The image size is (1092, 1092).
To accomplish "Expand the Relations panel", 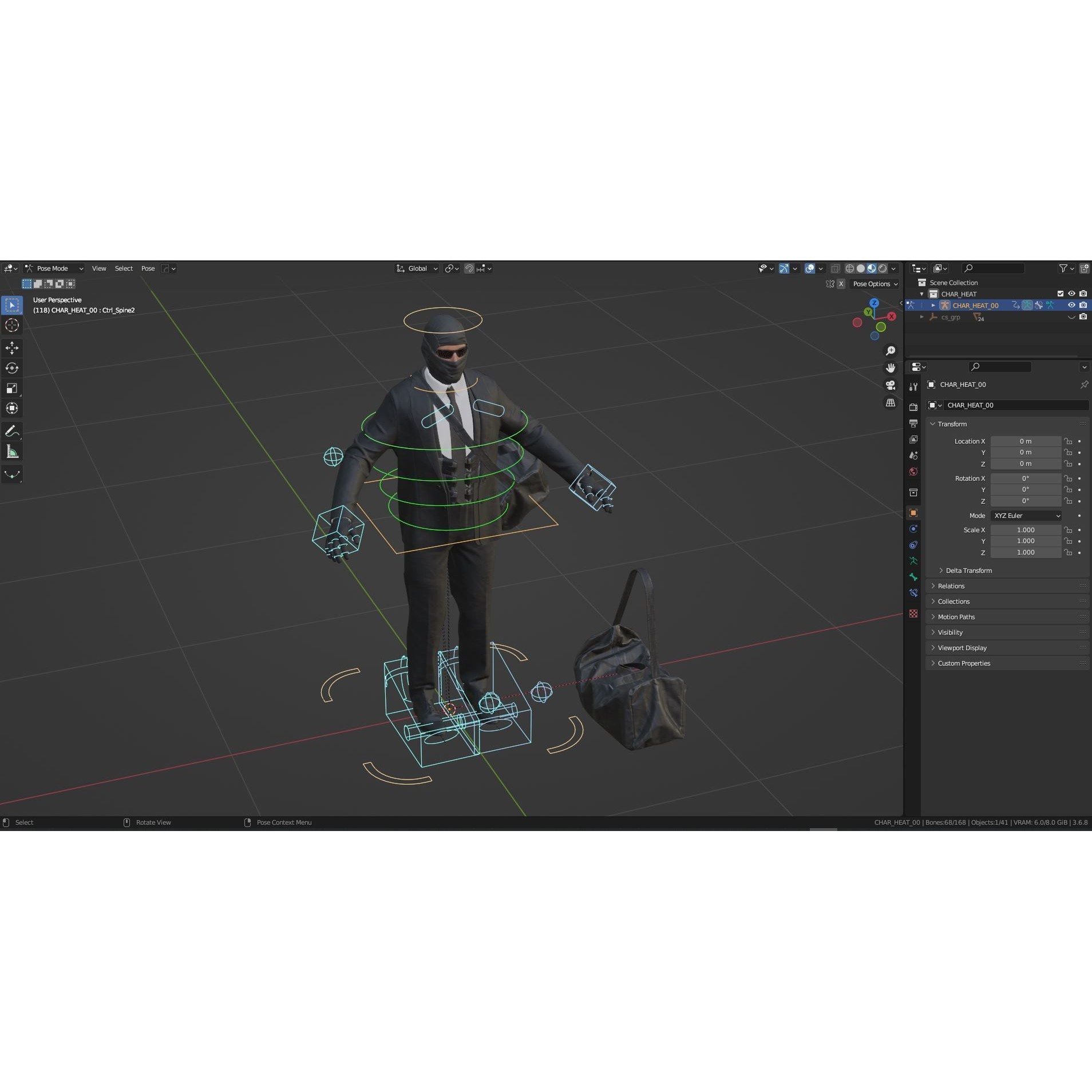I will point(952,585).
